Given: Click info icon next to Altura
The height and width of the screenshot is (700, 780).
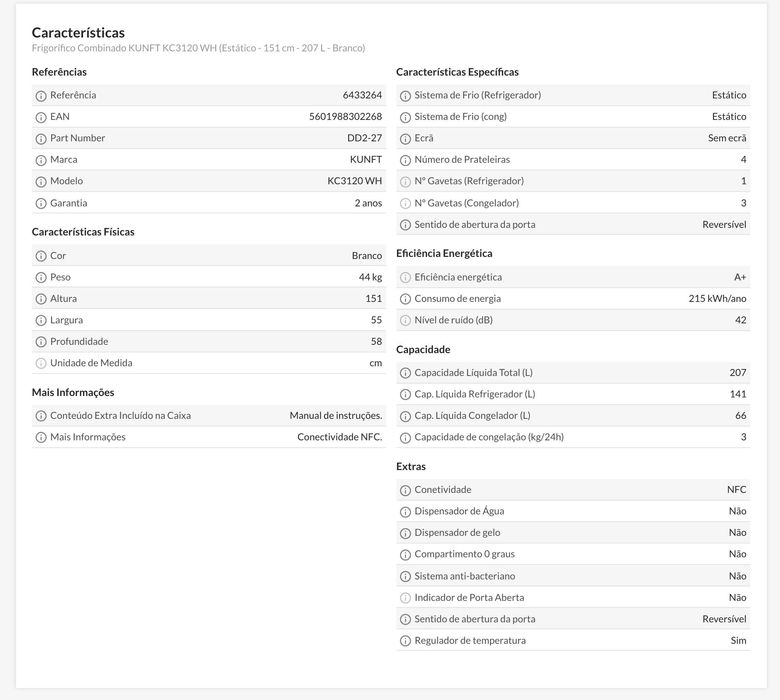Looking at the screenshot, I should (41, 299).
